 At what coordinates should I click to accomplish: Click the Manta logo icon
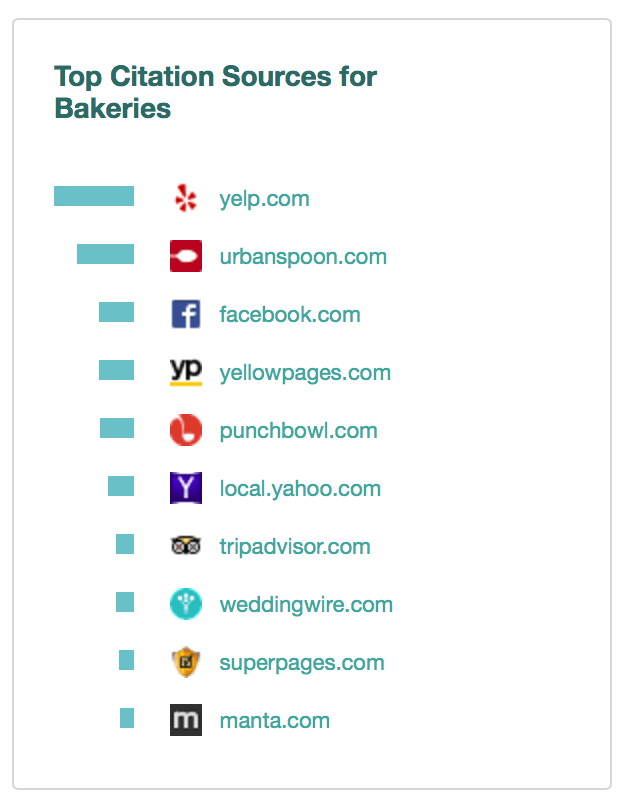(186, 720)
